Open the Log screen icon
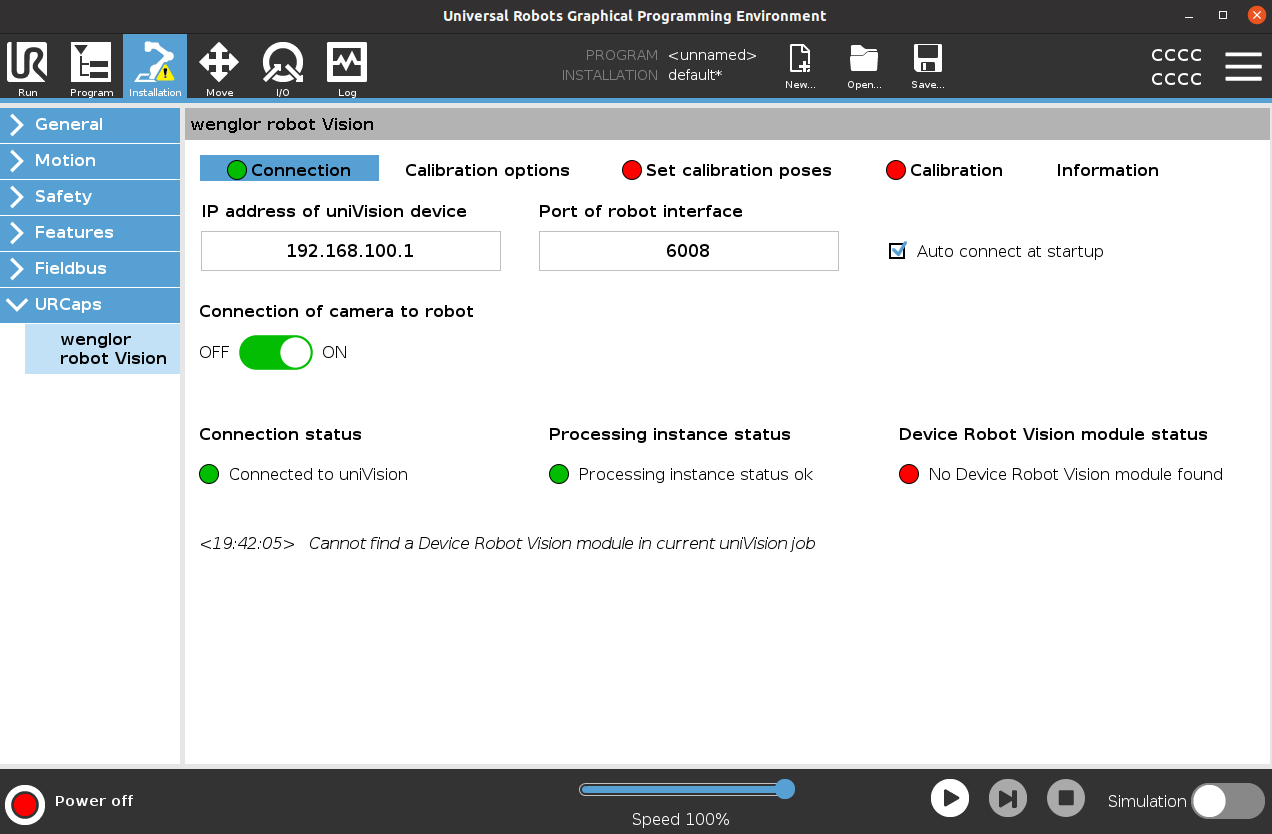This screenshot has width=1272, height=834. pyautogui.click(x=347, y=68)
